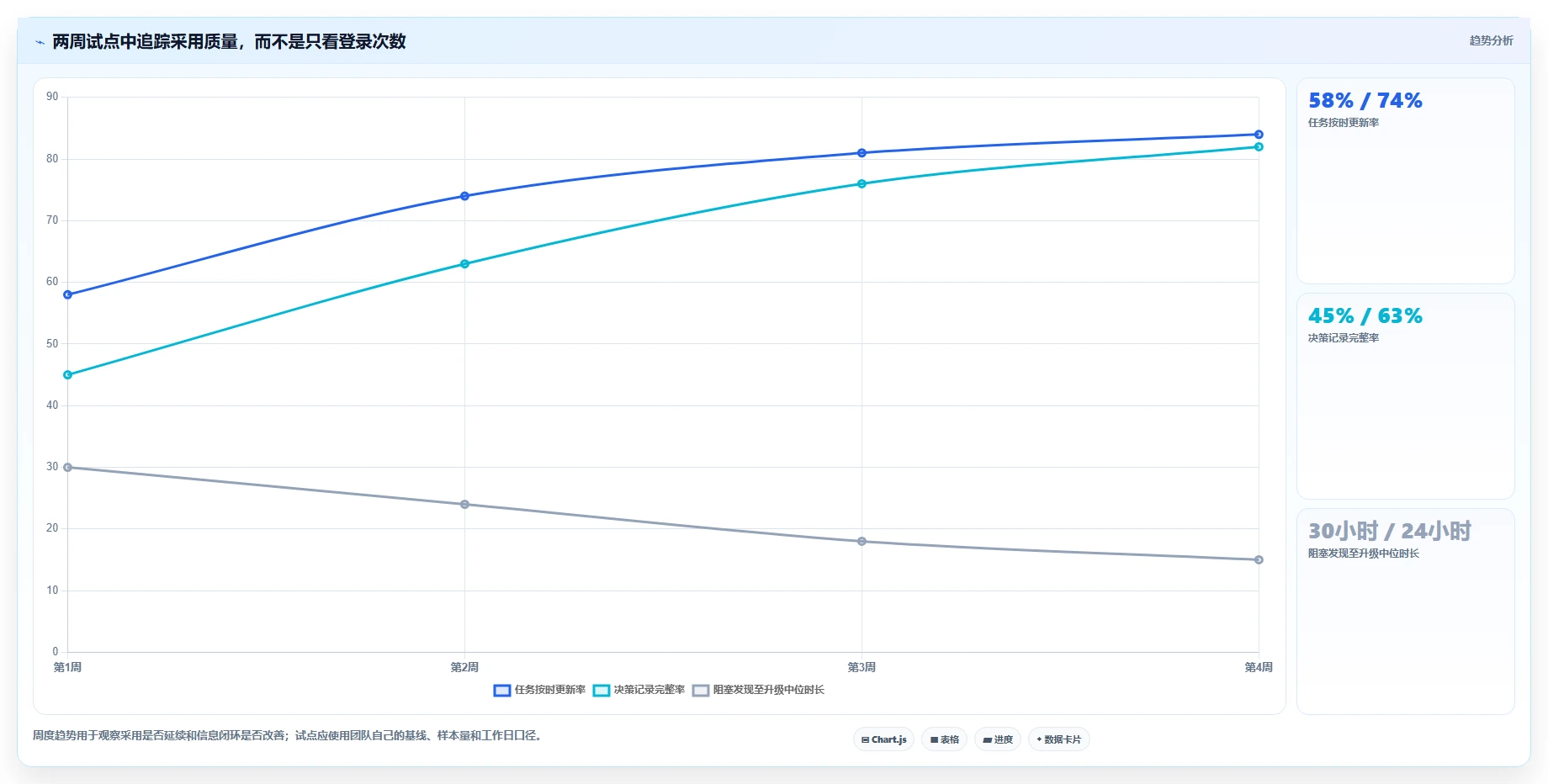Click the 趋势分析 tag in the header
The height and width of the screenshot is (784, 1548).
[1491, 40]
